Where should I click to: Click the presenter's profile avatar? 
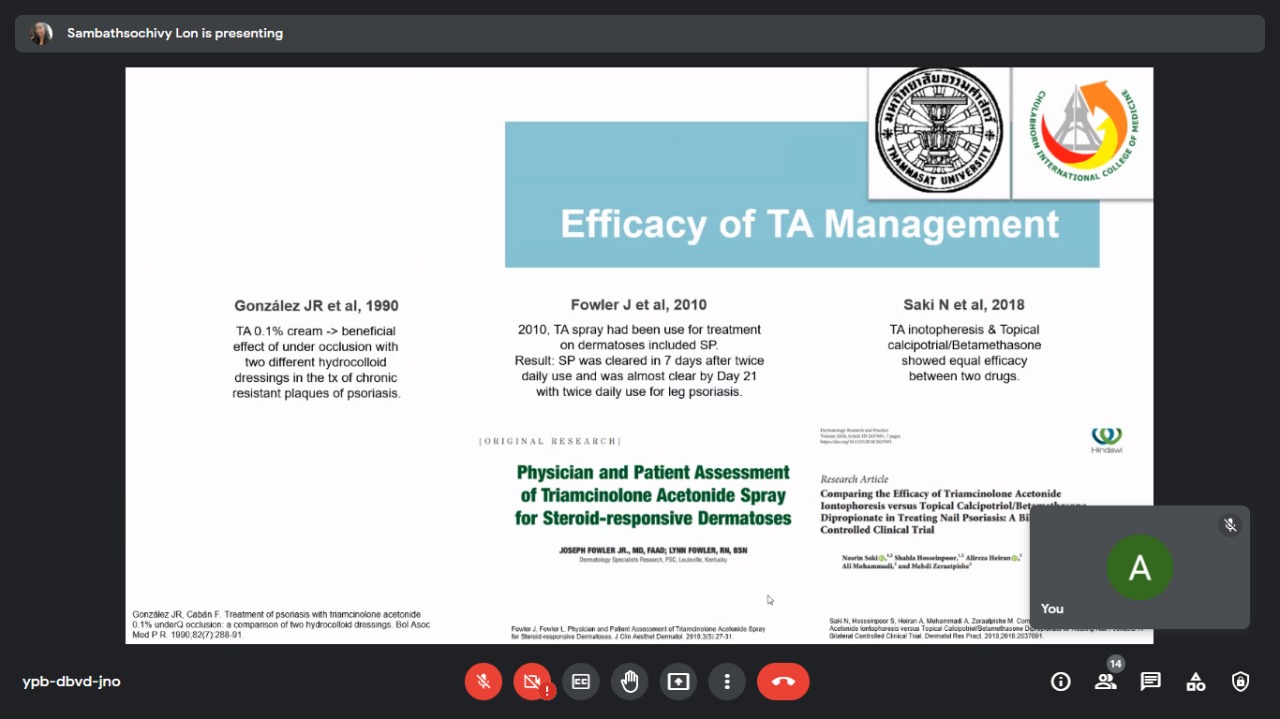pyautogui.click(x=41, y=33)
